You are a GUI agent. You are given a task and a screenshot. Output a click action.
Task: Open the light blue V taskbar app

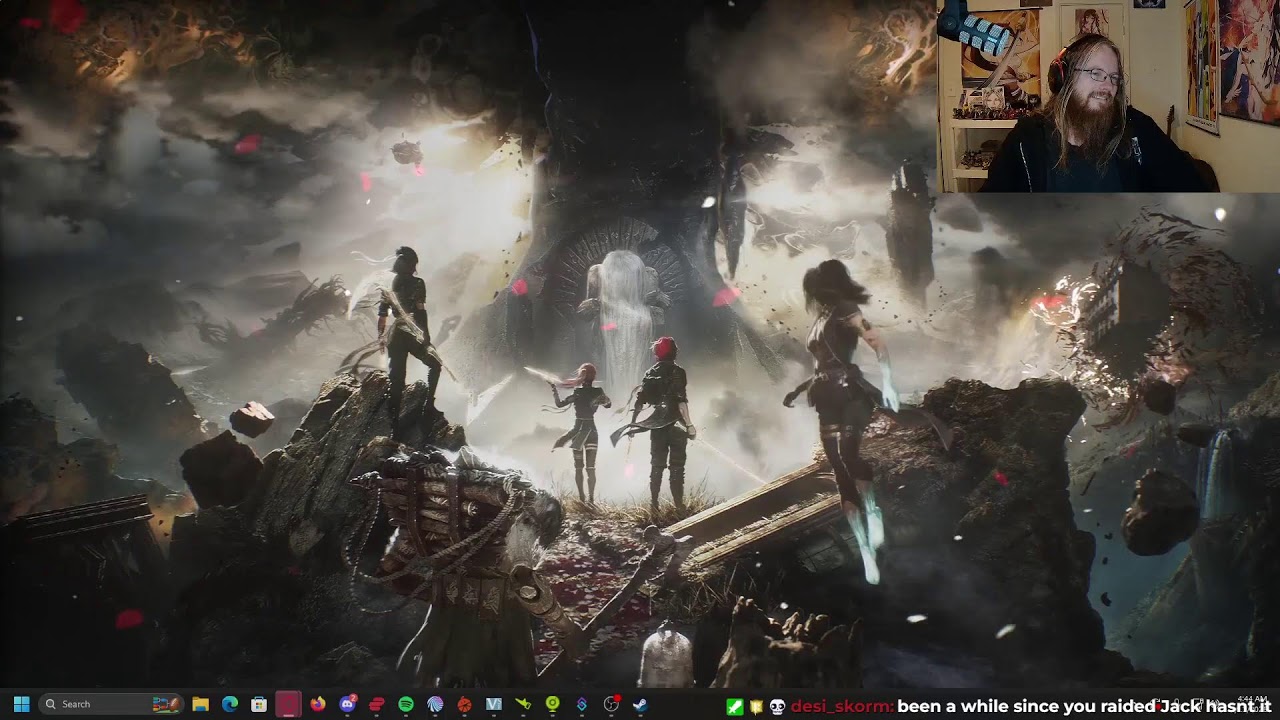(493, 704)
